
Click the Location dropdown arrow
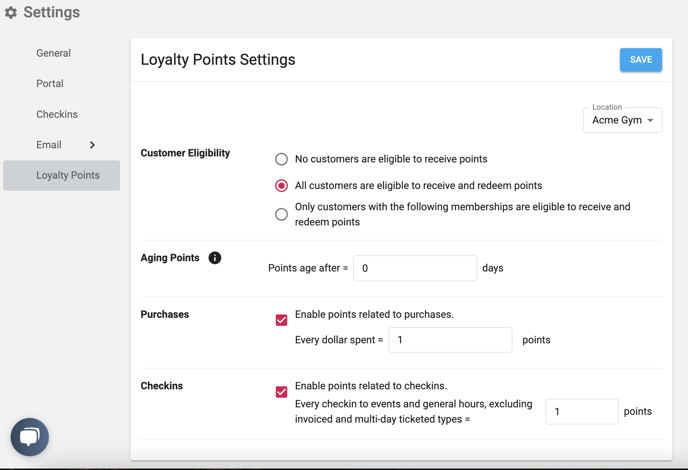(x=650, y=120)
